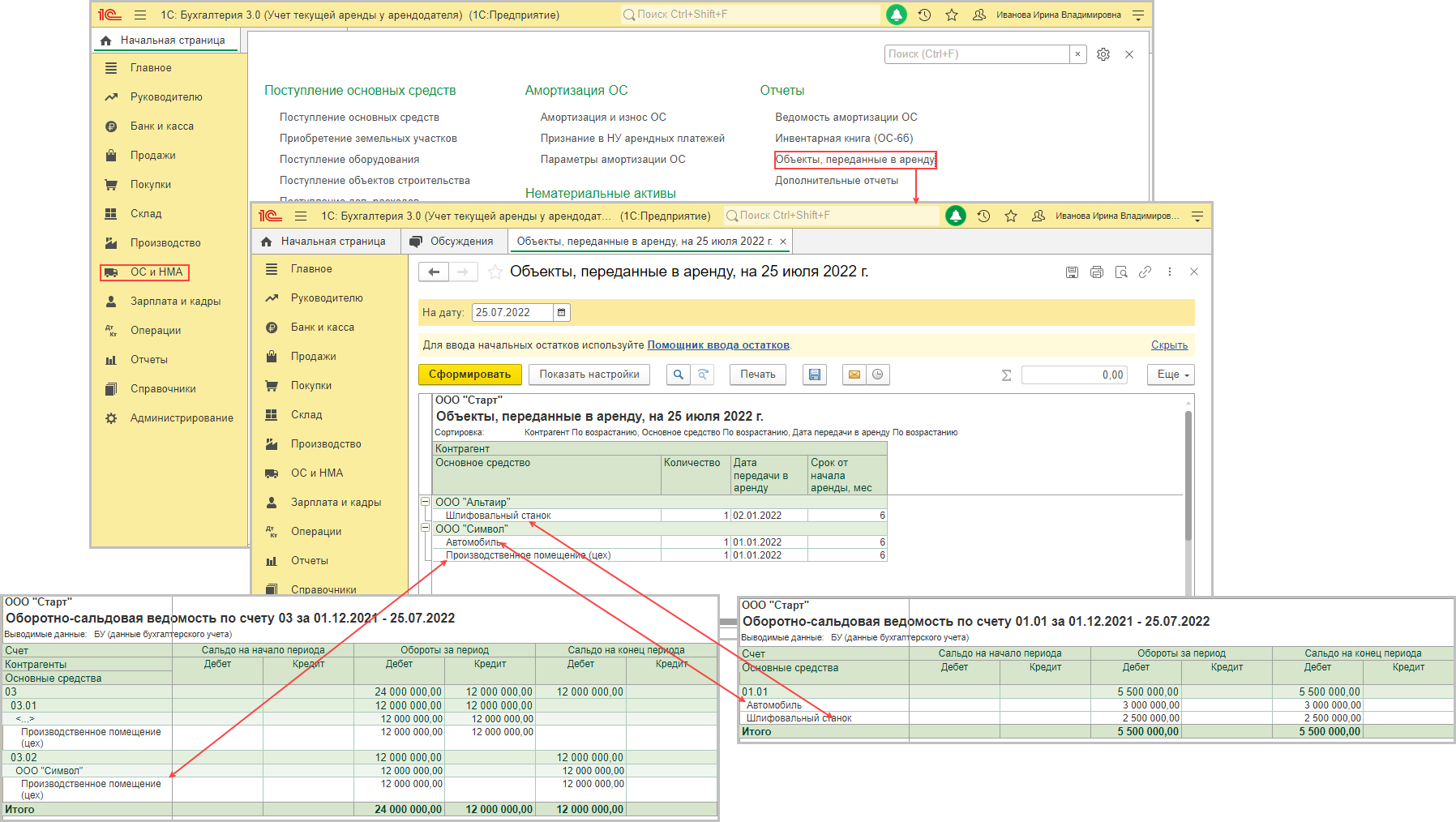This screenshot has height=822, width=1456.
Task: Click green notification bell in front window
Action: 956,216
